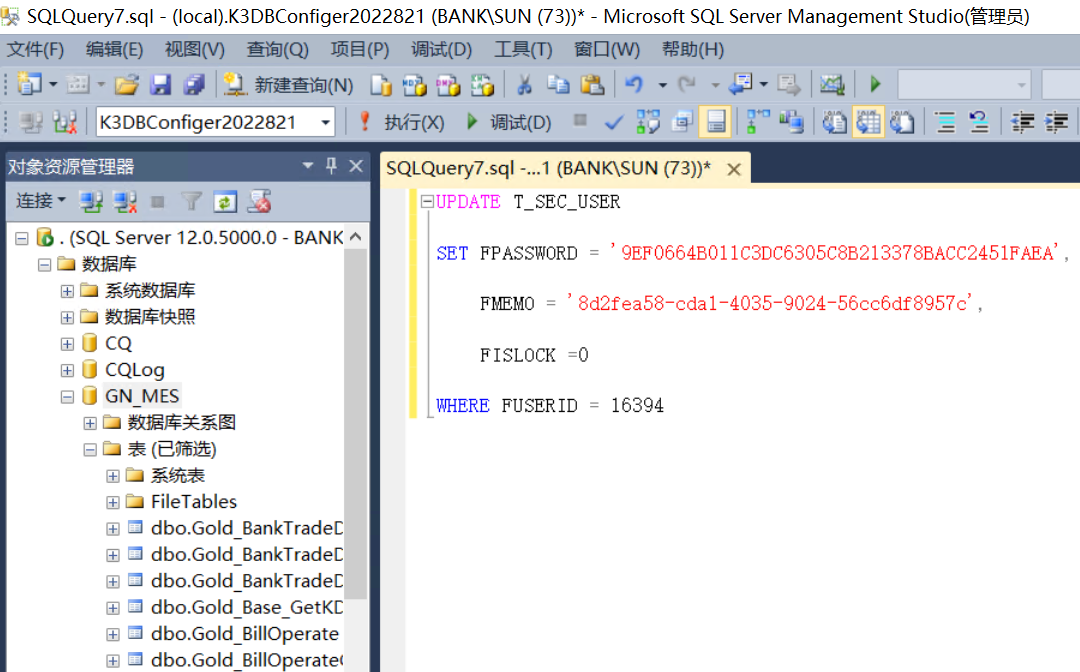Click the Cut scissors icon
The image size is (1080, 672).
point(525,84)
